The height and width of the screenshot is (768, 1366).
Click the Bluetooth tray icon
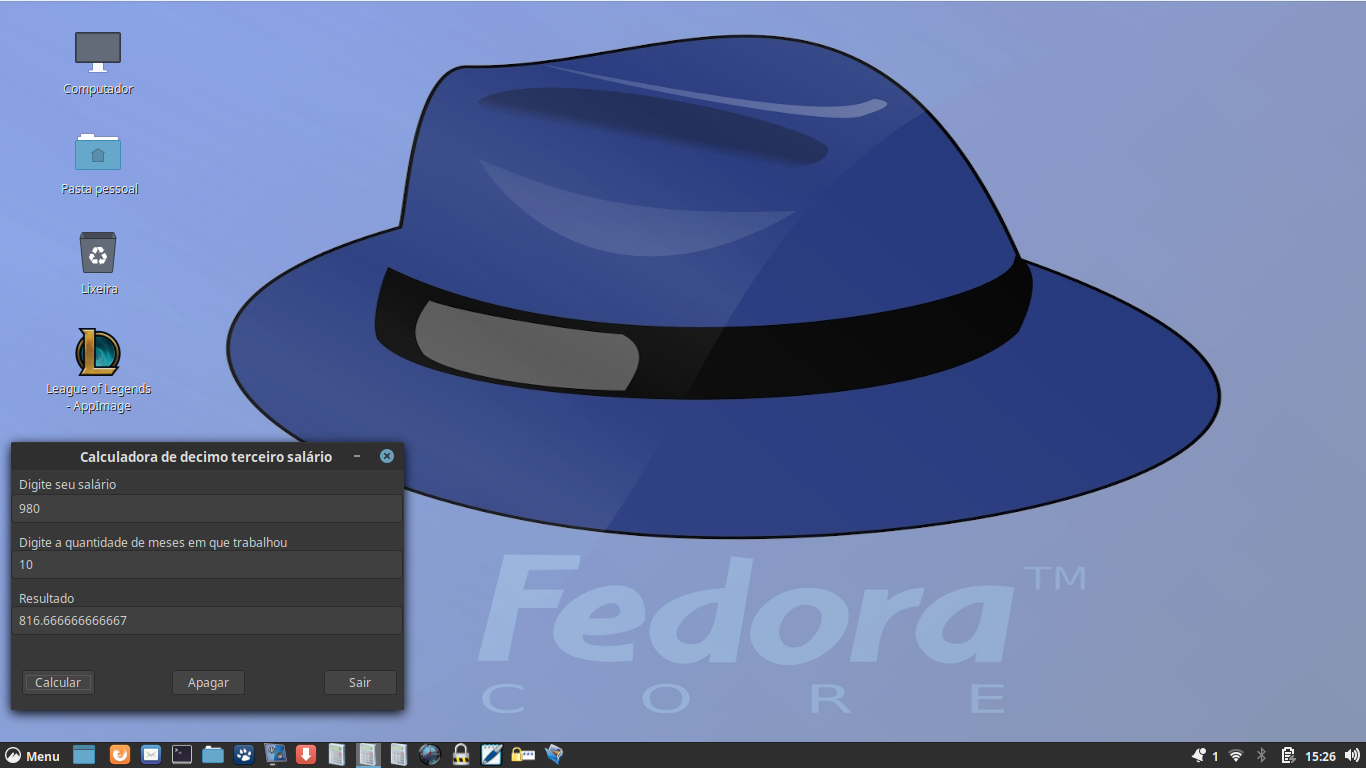[1262, 756]
